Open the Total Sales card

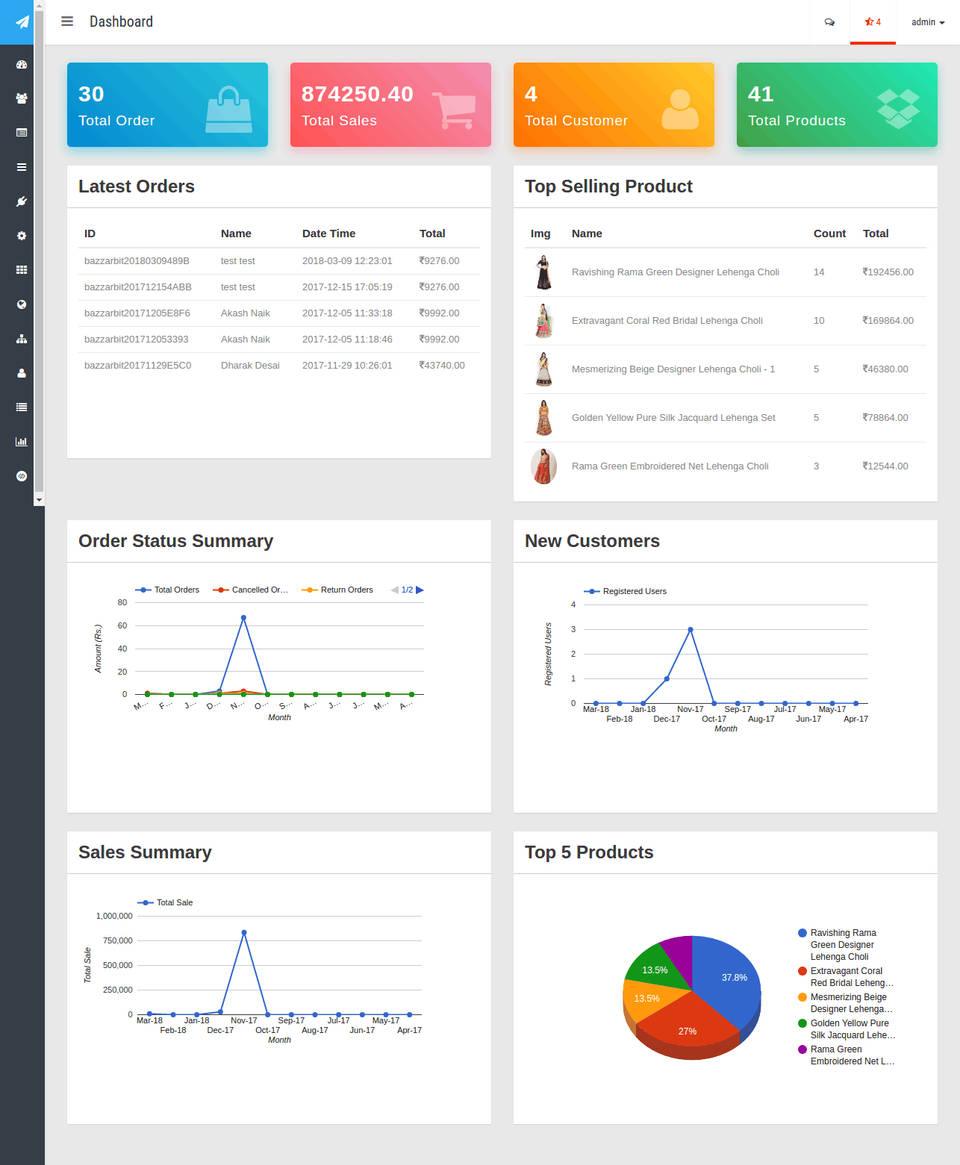391,105
